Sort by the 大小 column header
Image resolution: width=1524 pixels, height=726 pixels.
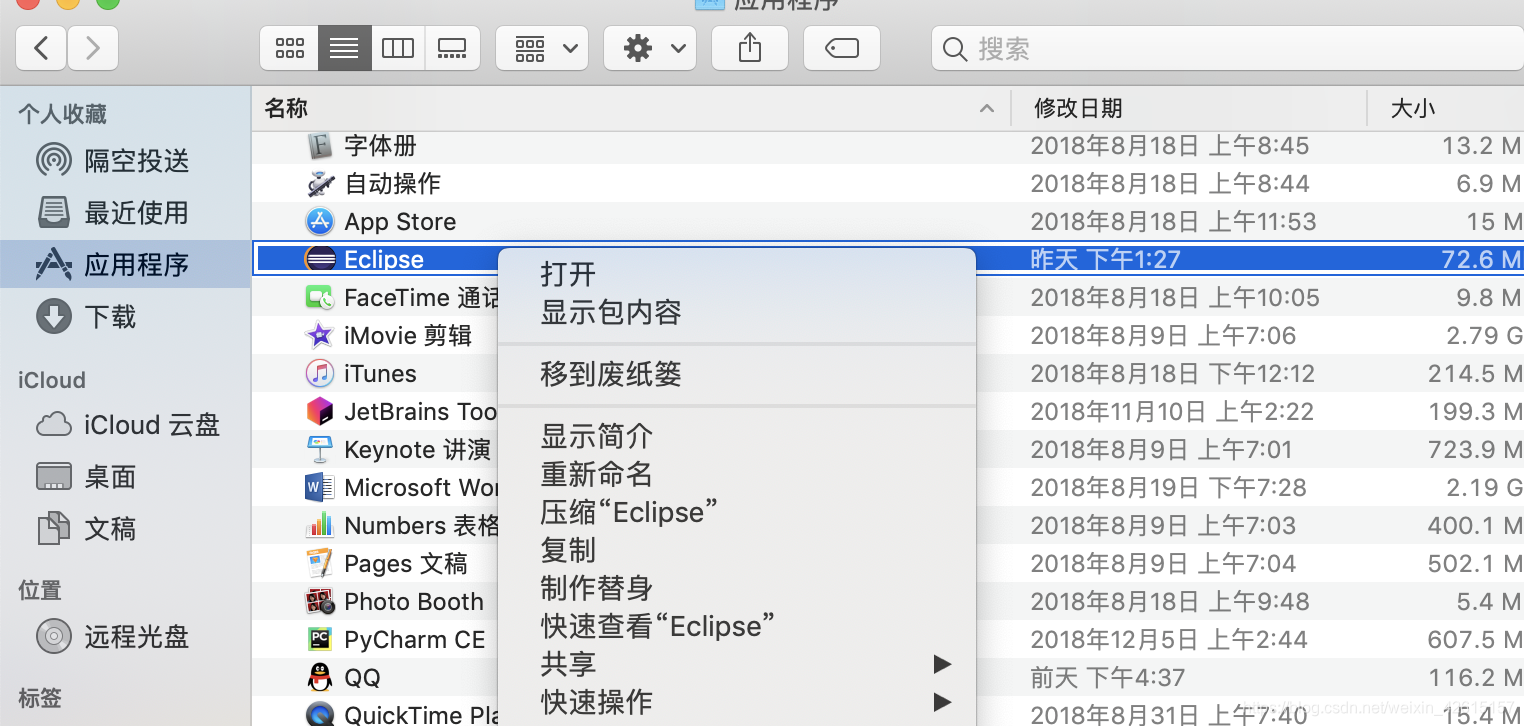click(1445, 108)
